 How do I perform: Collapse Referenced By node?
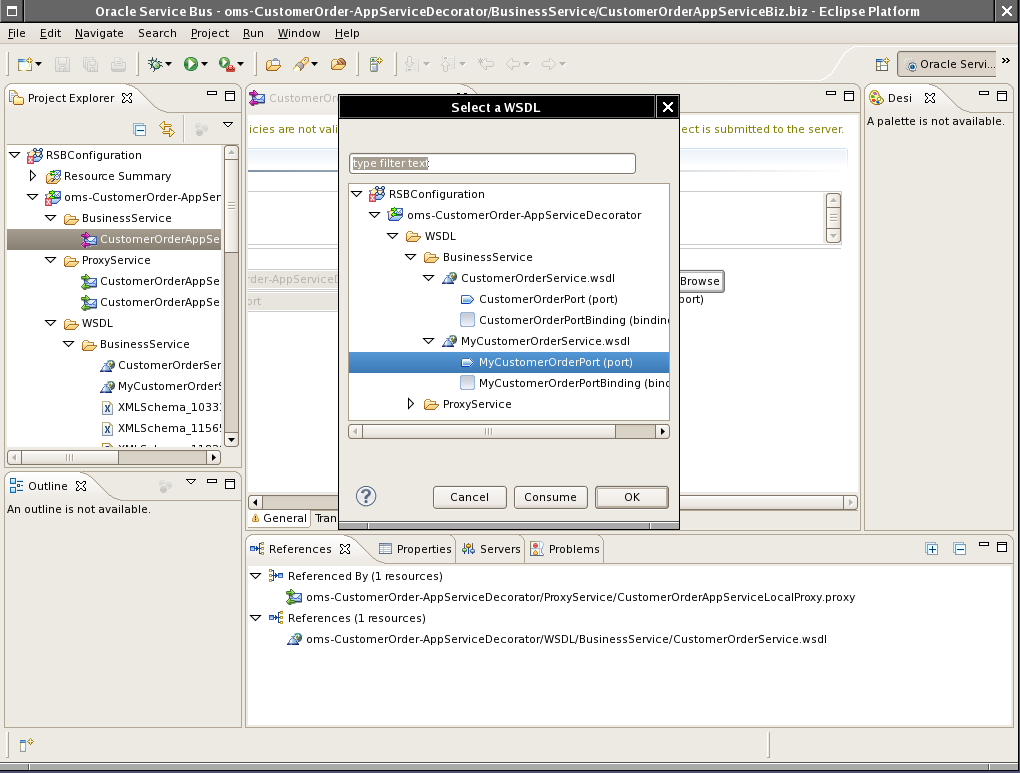(x=256, y=576)
